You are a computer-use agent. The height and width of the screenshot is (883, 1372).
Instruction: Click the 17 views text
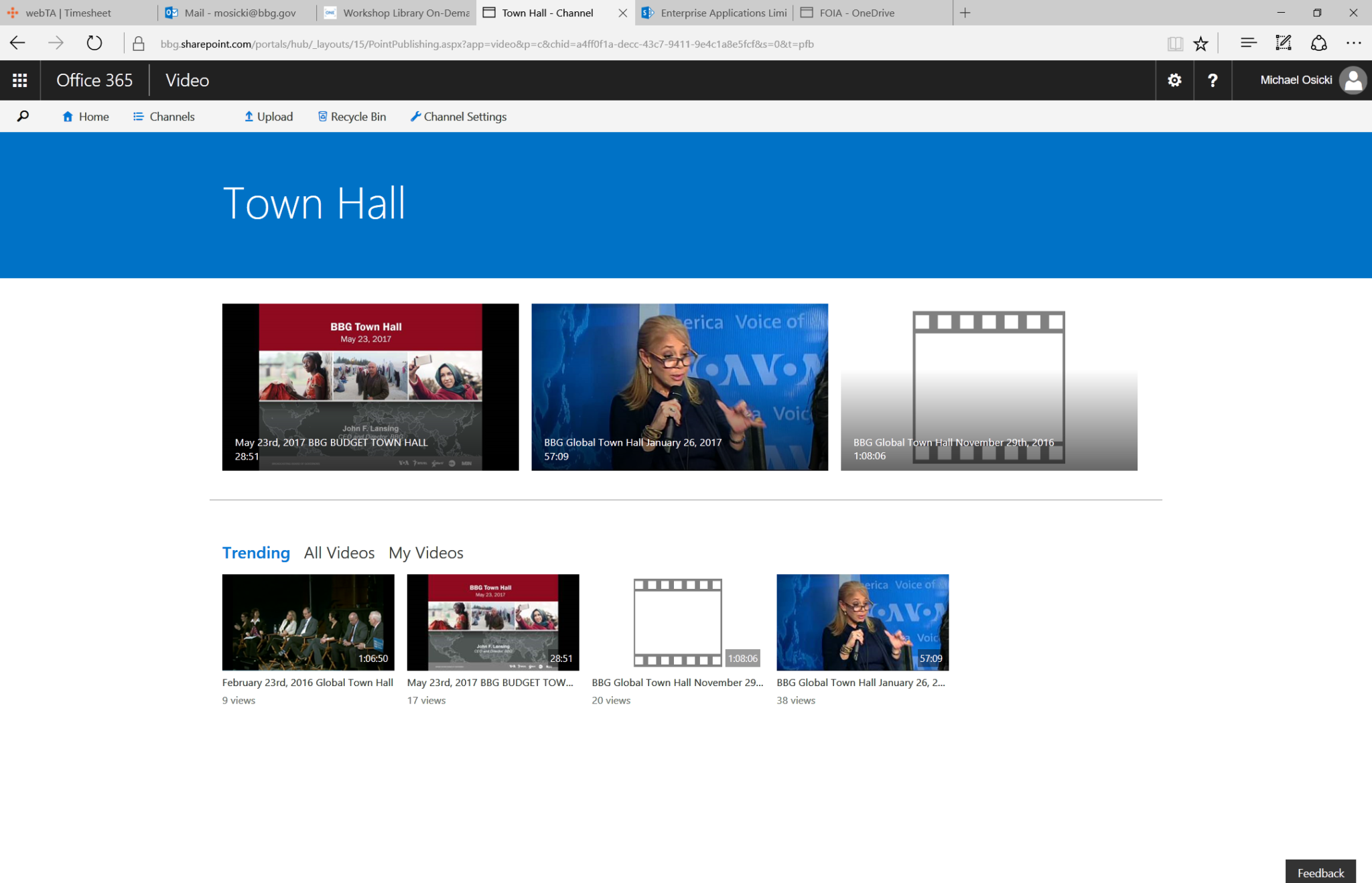(x=426, y=701)
